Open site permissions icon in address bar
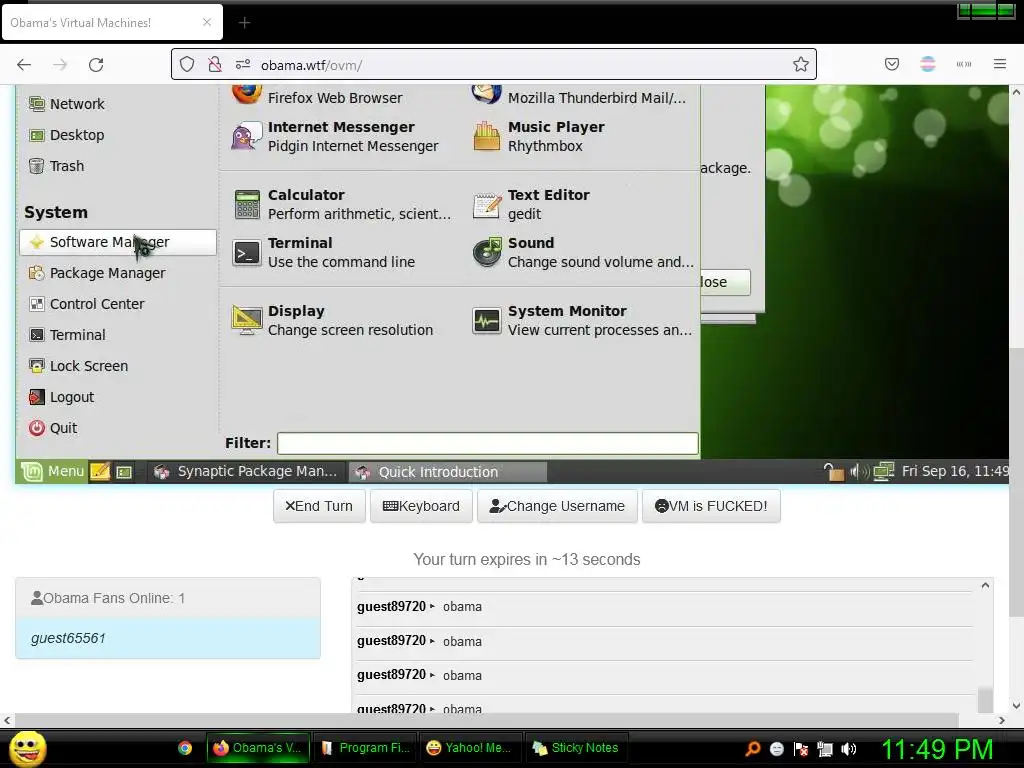Image resolution: width=1024 pixels, height=768 pixels. [243, 64]
